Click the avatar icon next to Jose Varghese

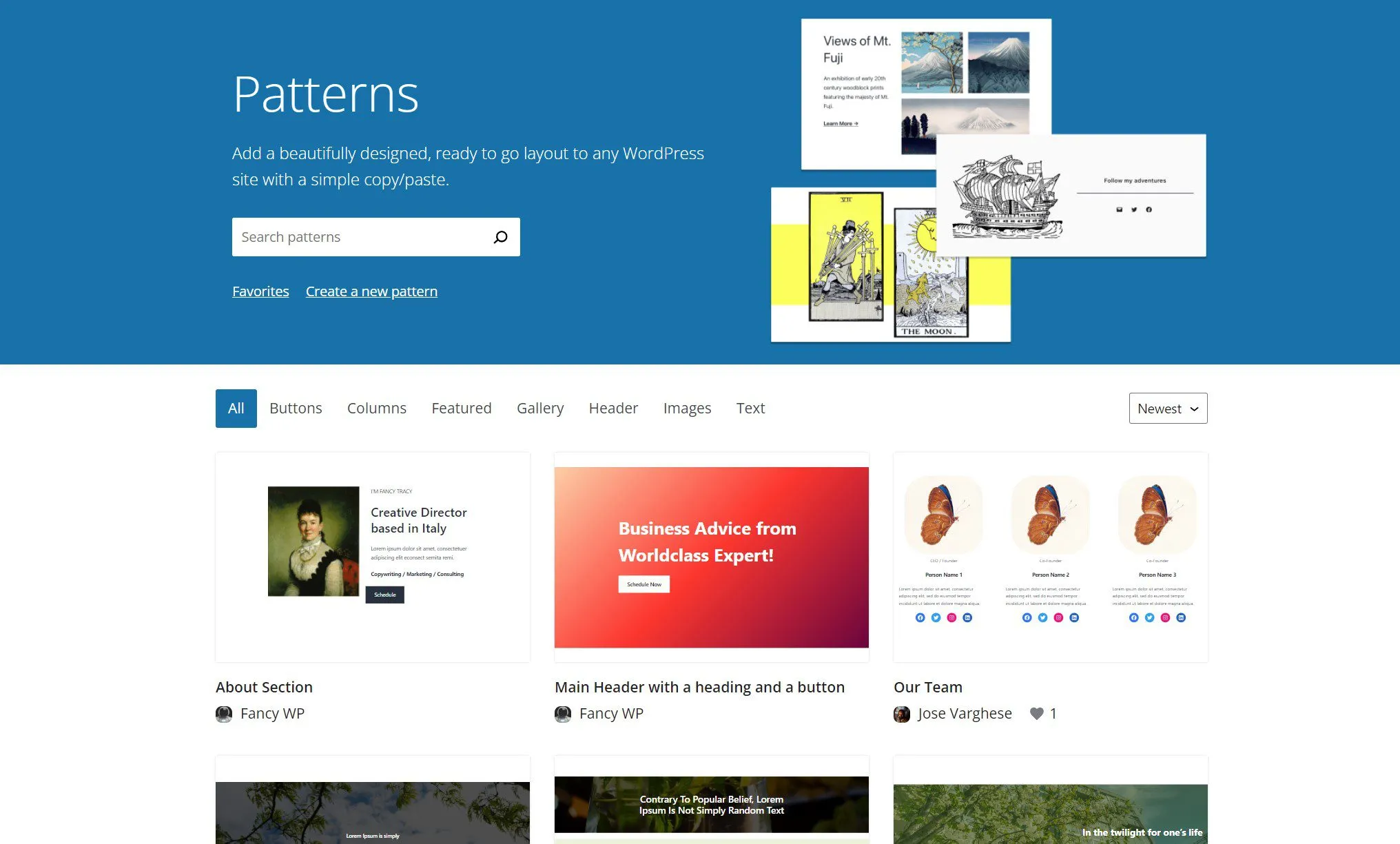[x=902, y=713]
